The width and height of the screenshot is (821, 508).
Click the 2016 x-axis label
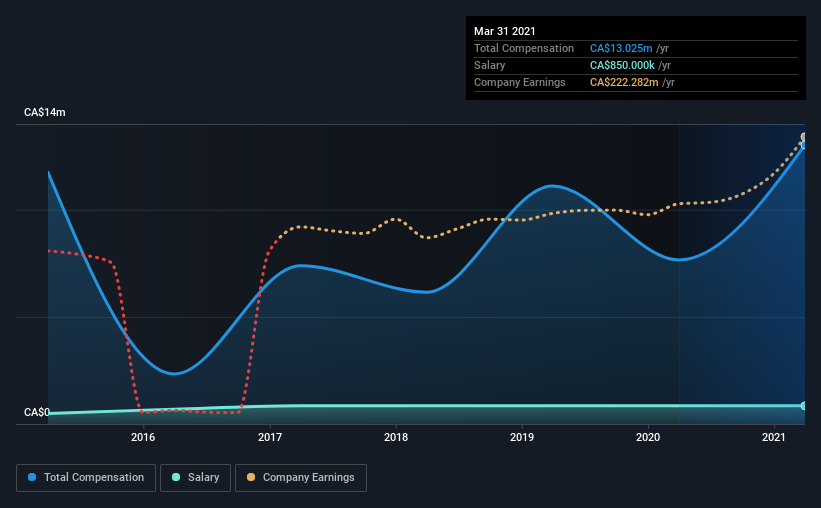(143, 437)
